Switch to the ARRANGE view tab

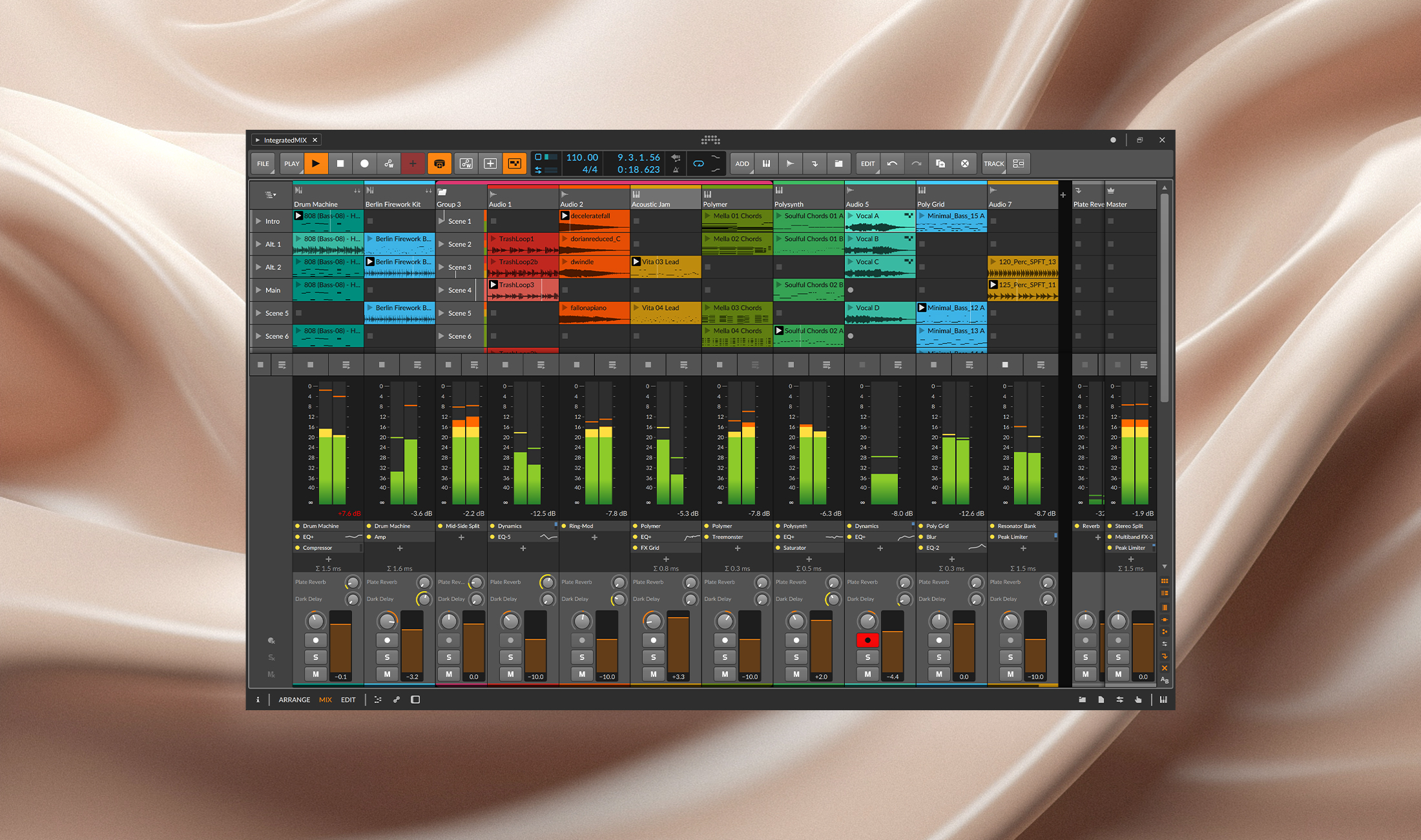[294, 700]
